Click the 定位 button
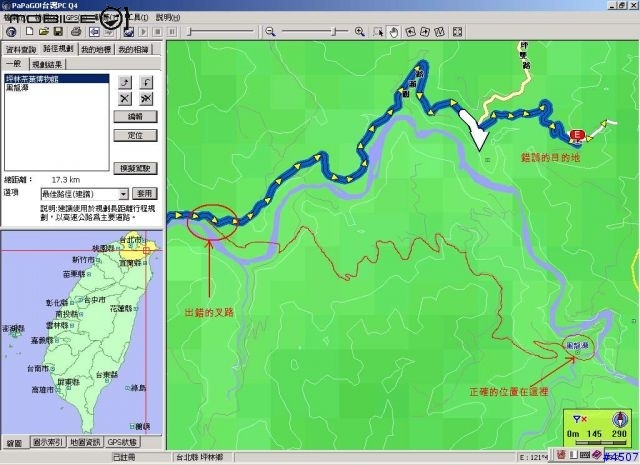This screenshot has height=465, width=640. click(x=135, y=135)
